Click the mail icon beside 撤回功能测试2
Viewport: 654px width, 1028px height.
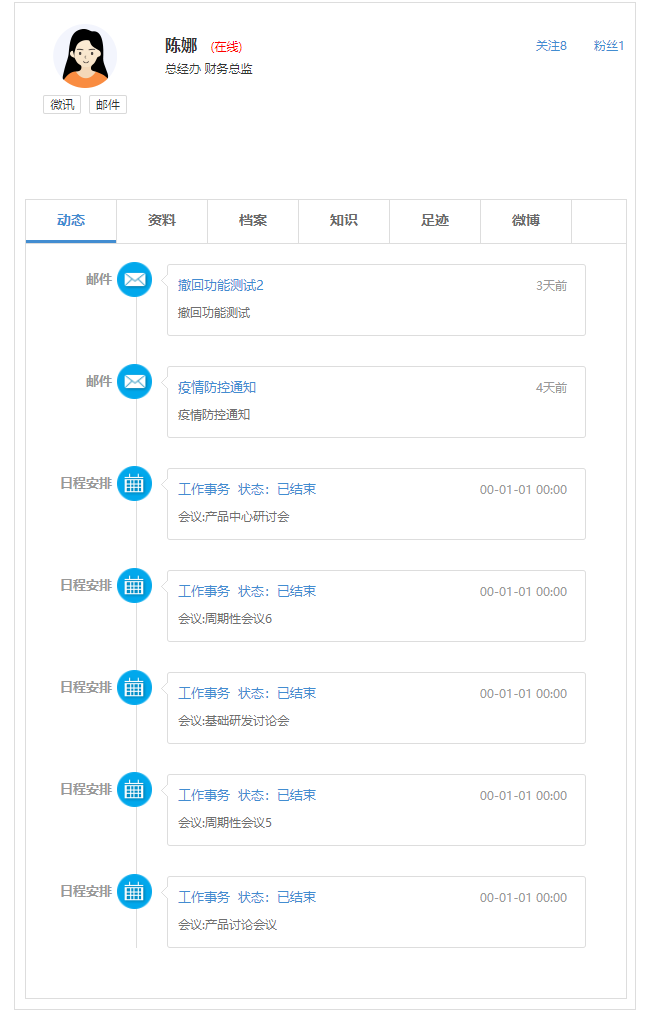click(134, 280)
